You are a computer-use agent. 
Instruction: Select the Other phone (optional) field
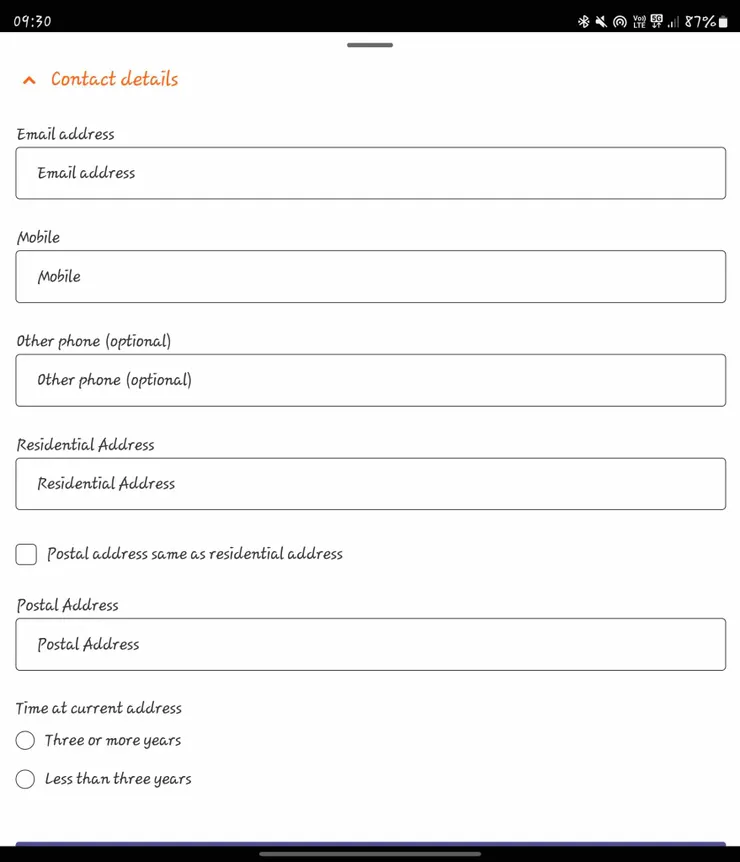[370, 380]
